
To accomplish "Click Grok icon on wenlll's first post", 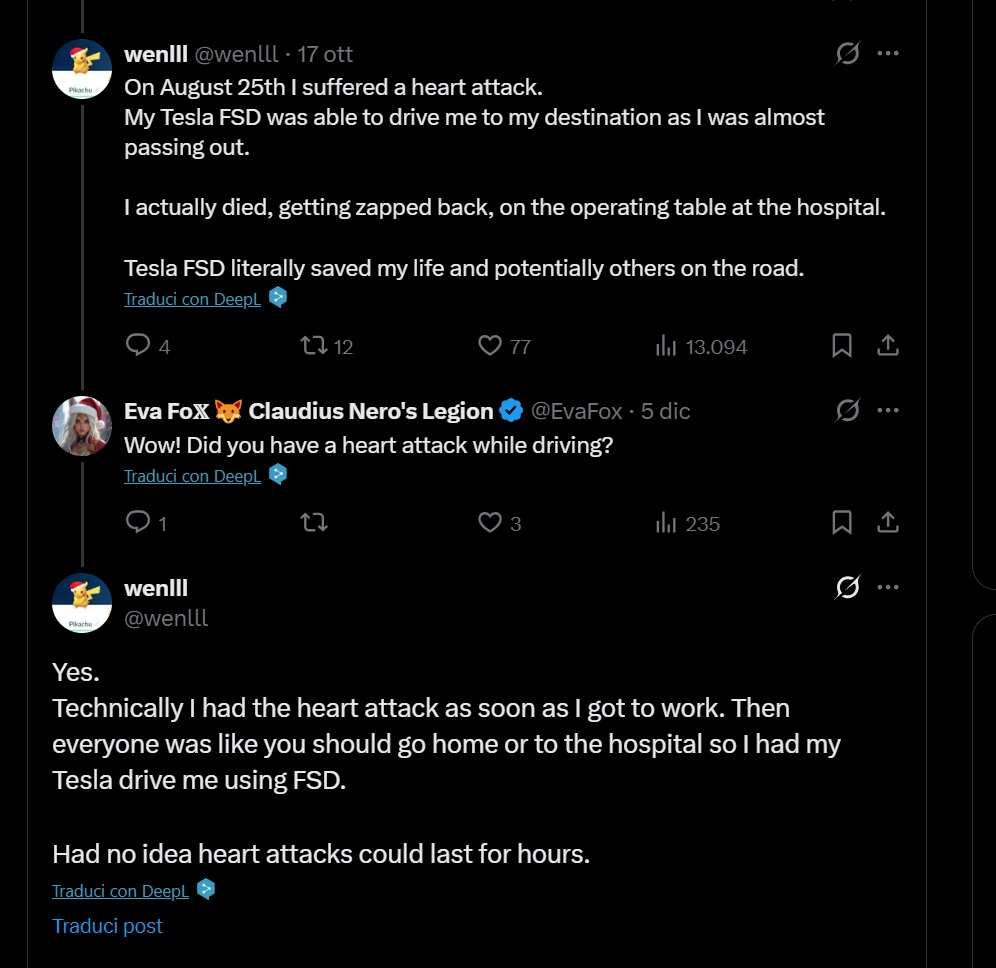I will point(847,54).
